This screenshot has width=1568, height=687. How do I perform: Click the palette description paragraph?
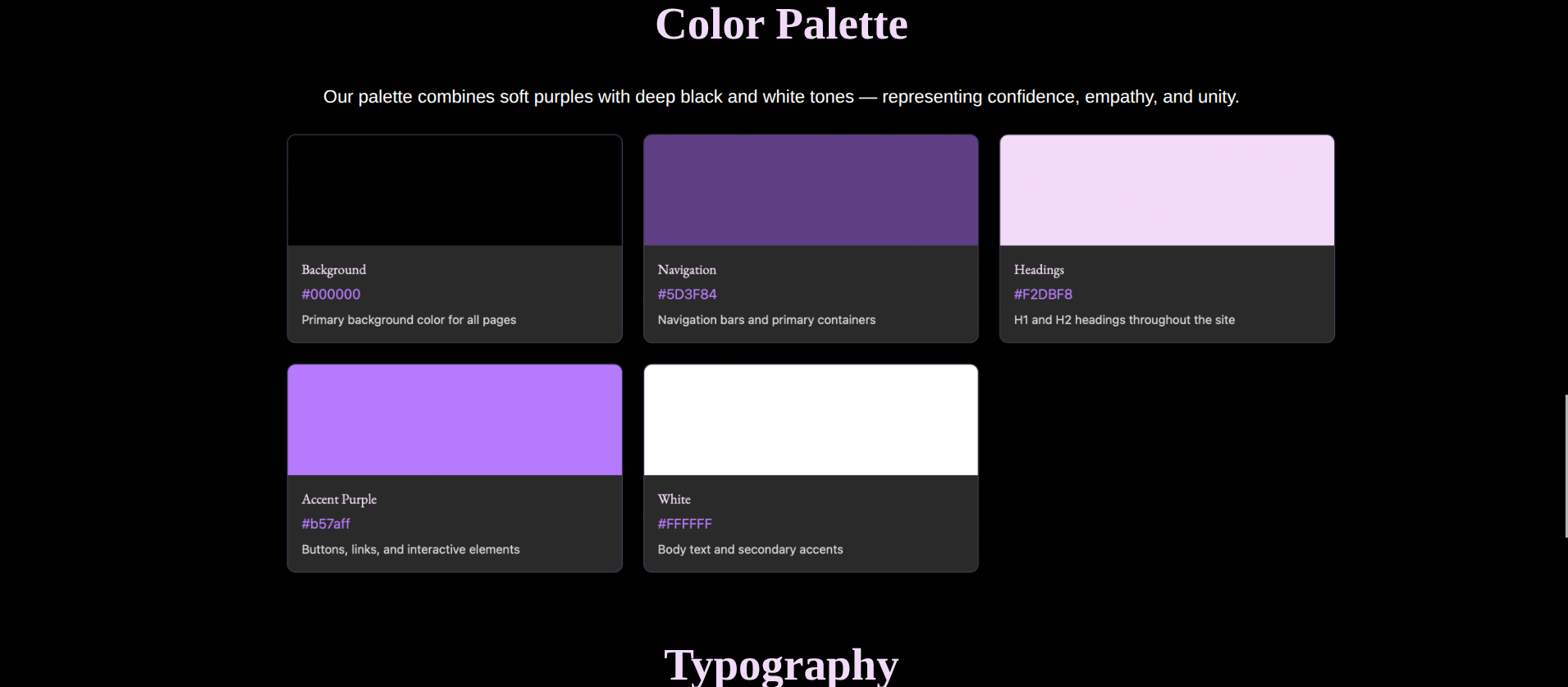[781, 97]
